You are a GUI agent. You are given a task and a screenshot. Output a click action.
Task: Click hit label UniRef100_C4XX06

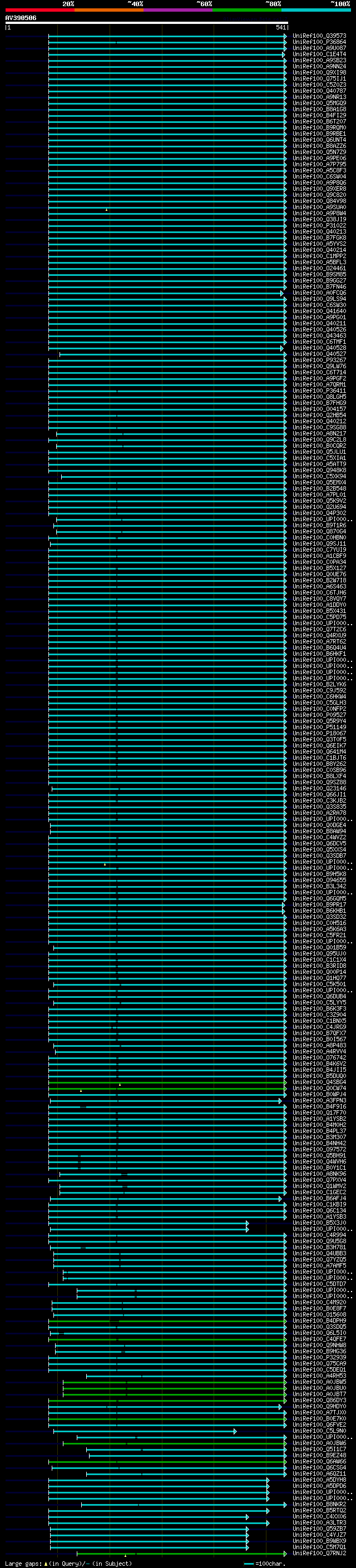tap(319, 1517)
